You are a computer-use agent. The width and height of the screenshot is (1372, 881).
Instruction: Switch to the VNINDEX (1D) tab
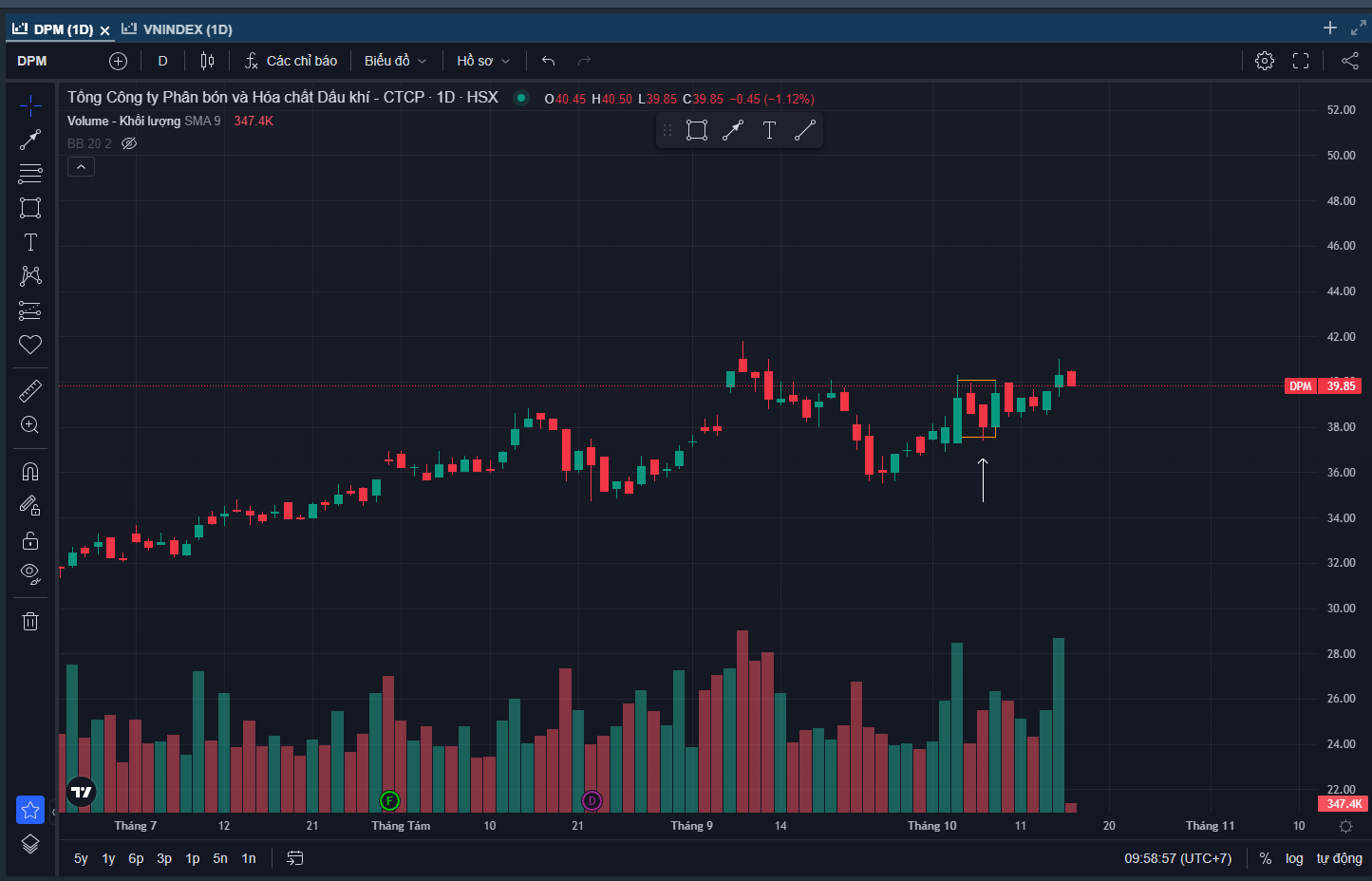click(x=178, y=29)
